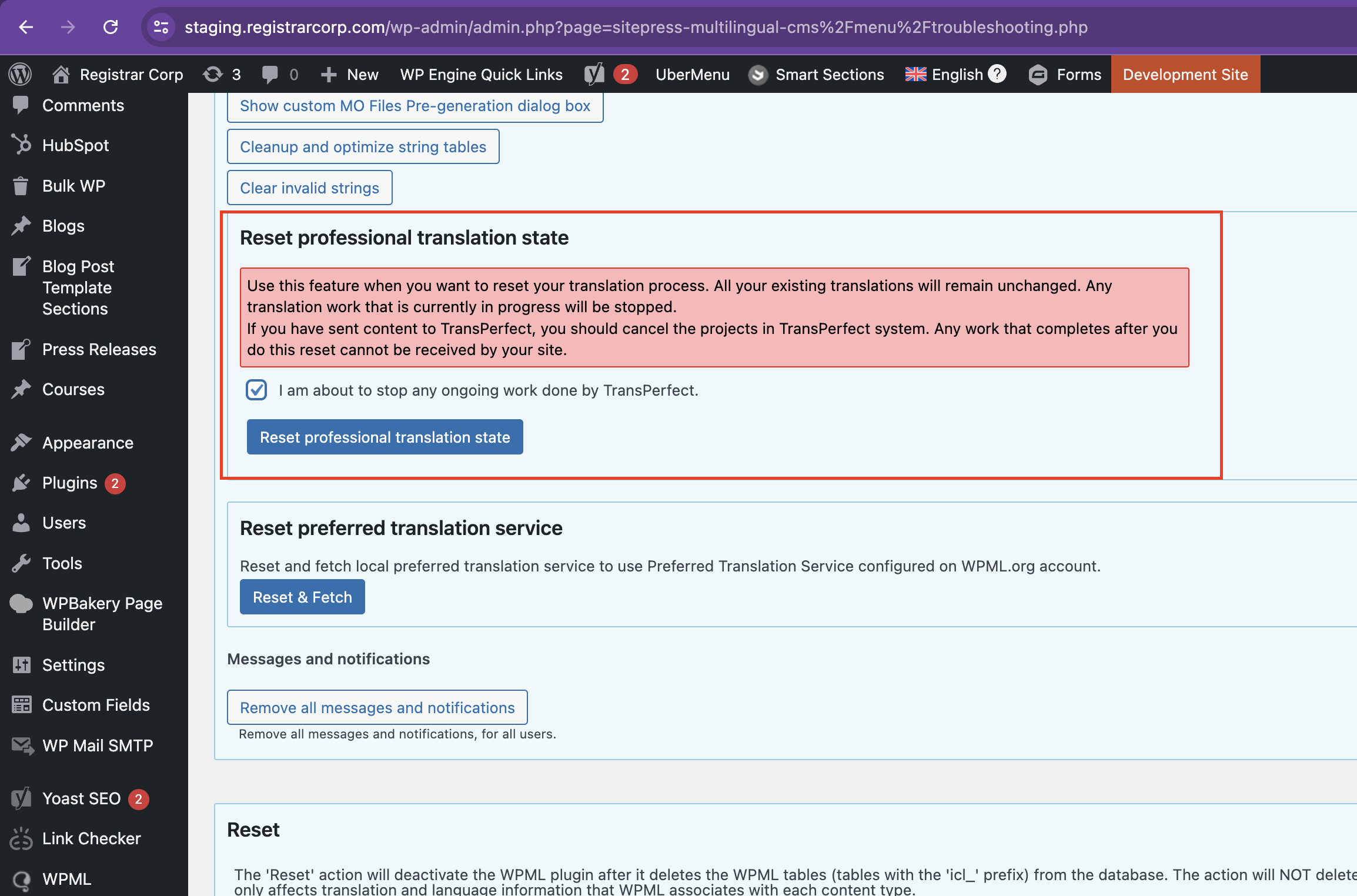Click the Plugins update count badge

click(x=115, y=483)
